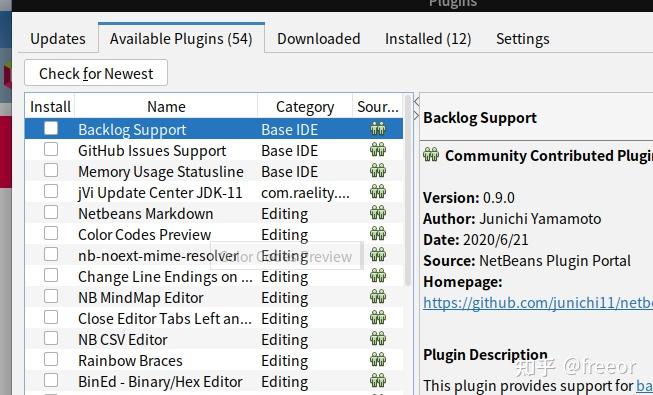
Task: Click the community icon in Netbeans Markdown row
Action: click(x=378, y=213)
